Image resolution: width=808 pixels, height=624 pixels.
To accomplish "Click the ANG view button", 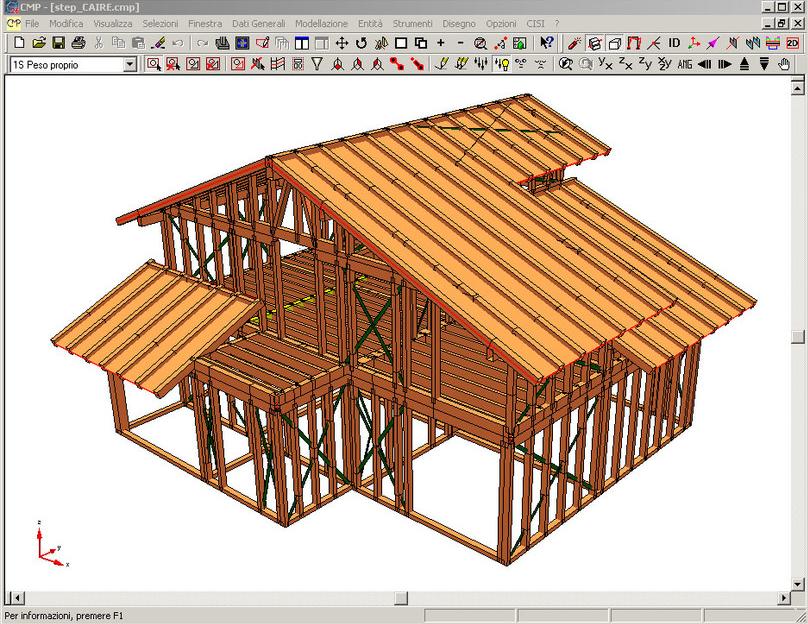I will click(x=684, y=64).
